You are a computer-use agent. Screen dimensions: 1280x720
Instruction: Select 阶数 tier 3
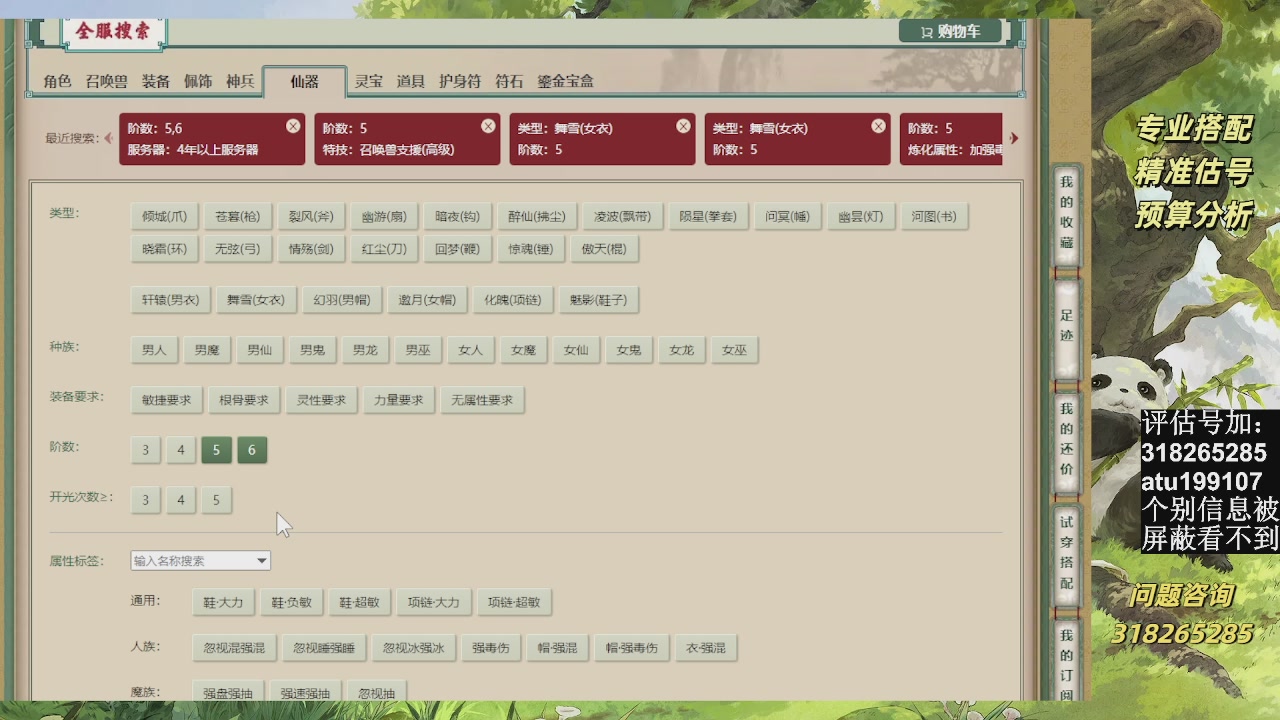[145, 450]
